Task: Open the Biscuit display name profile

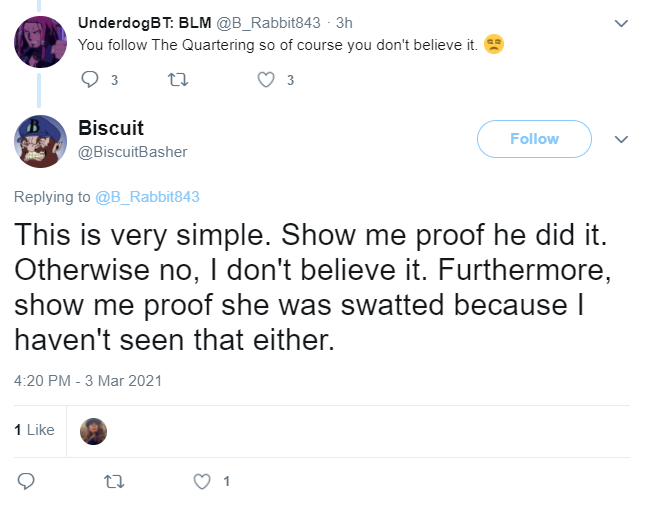Action: (x=111, y=128)
